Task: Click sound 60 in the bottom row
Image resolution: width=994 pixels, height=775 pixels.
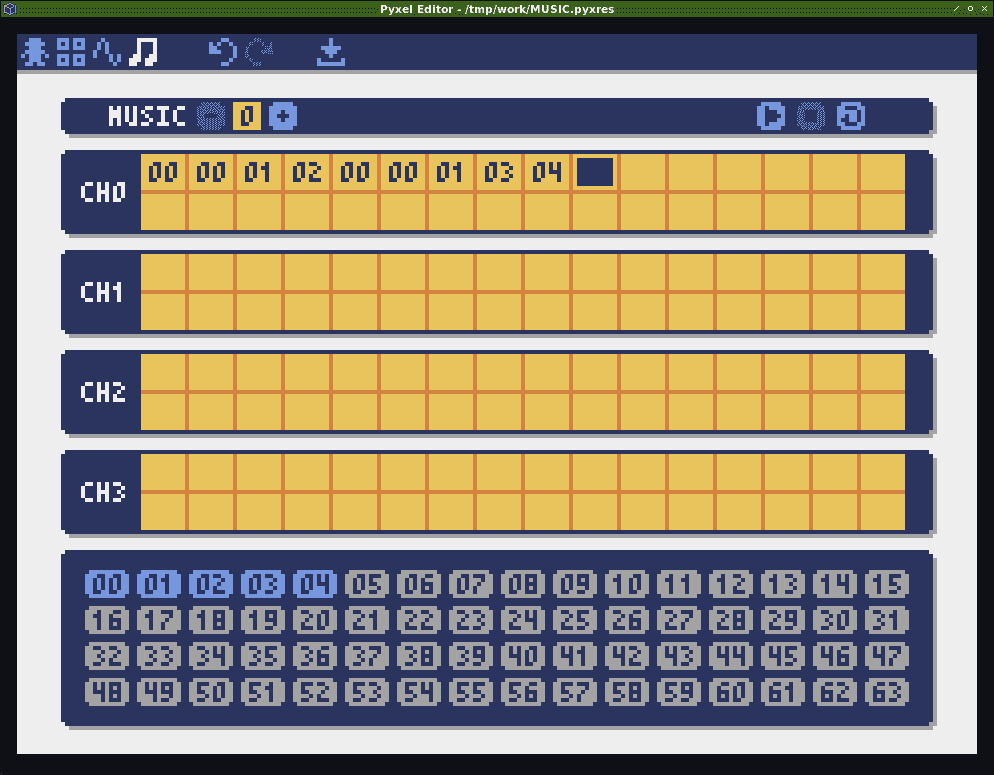Action: point(731,692)
